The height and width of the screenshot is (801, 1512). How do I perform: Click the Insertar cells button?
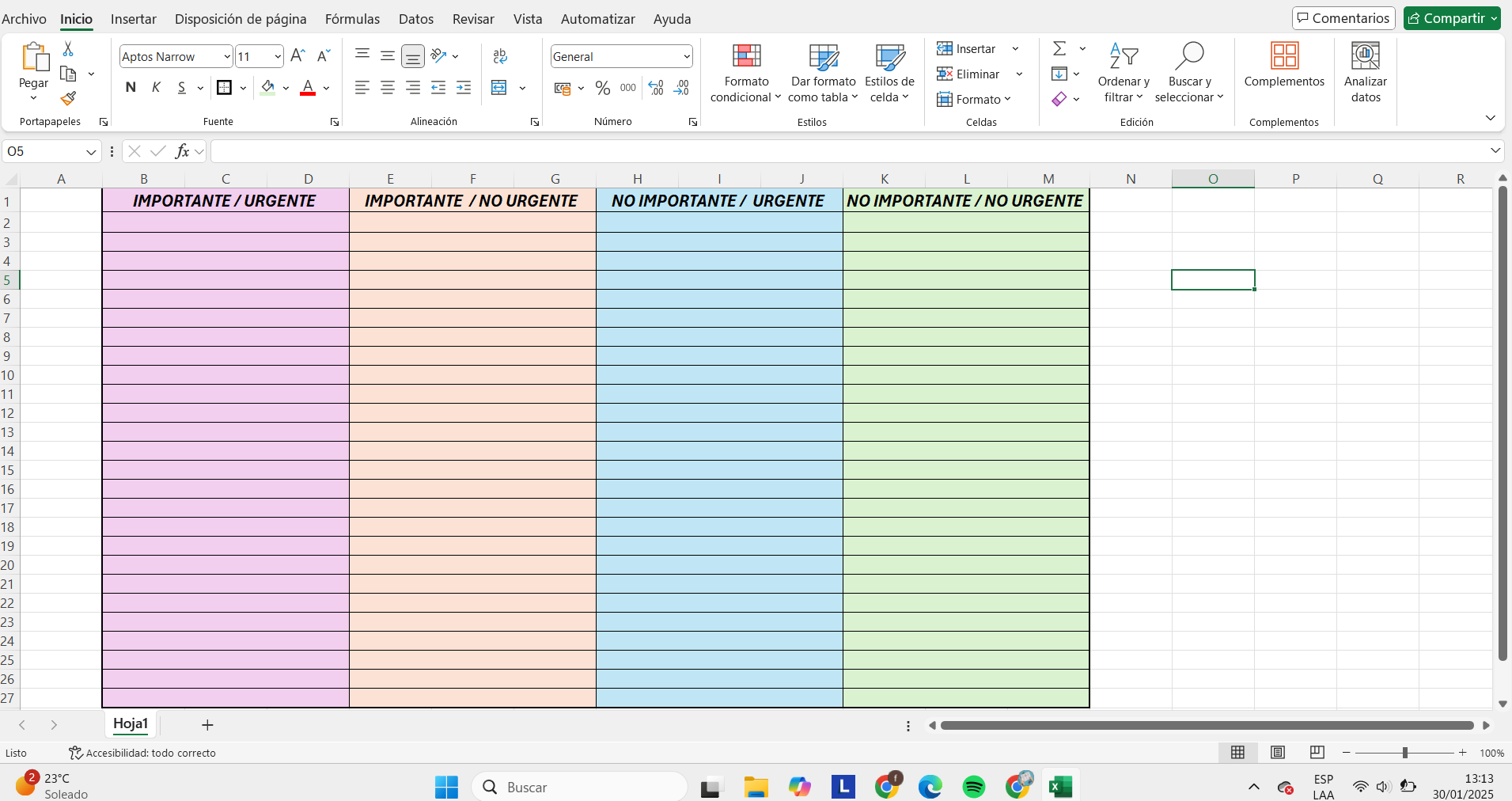pos(966,49)
